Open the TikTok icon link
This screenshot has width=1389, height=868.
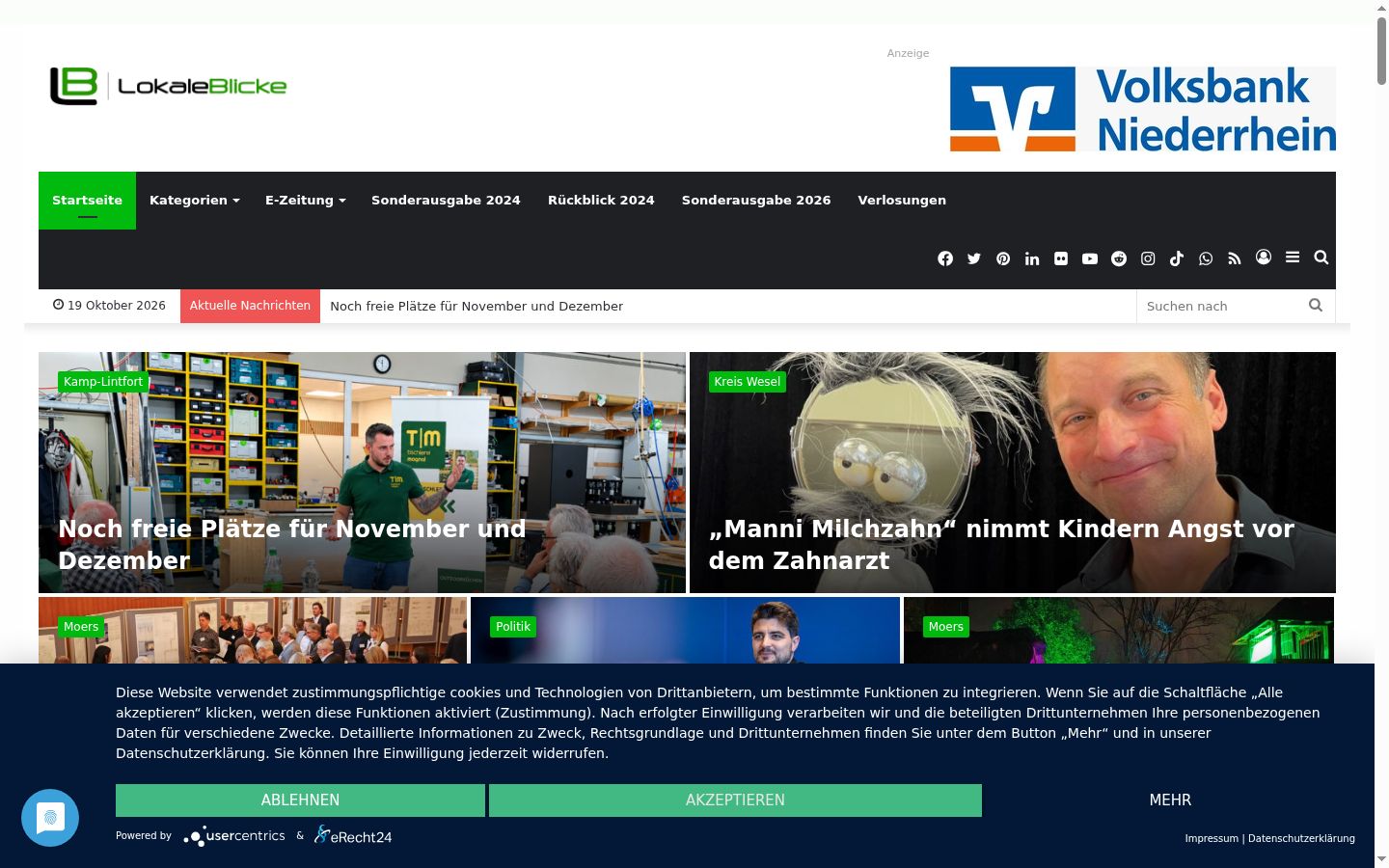point(1177,258)
